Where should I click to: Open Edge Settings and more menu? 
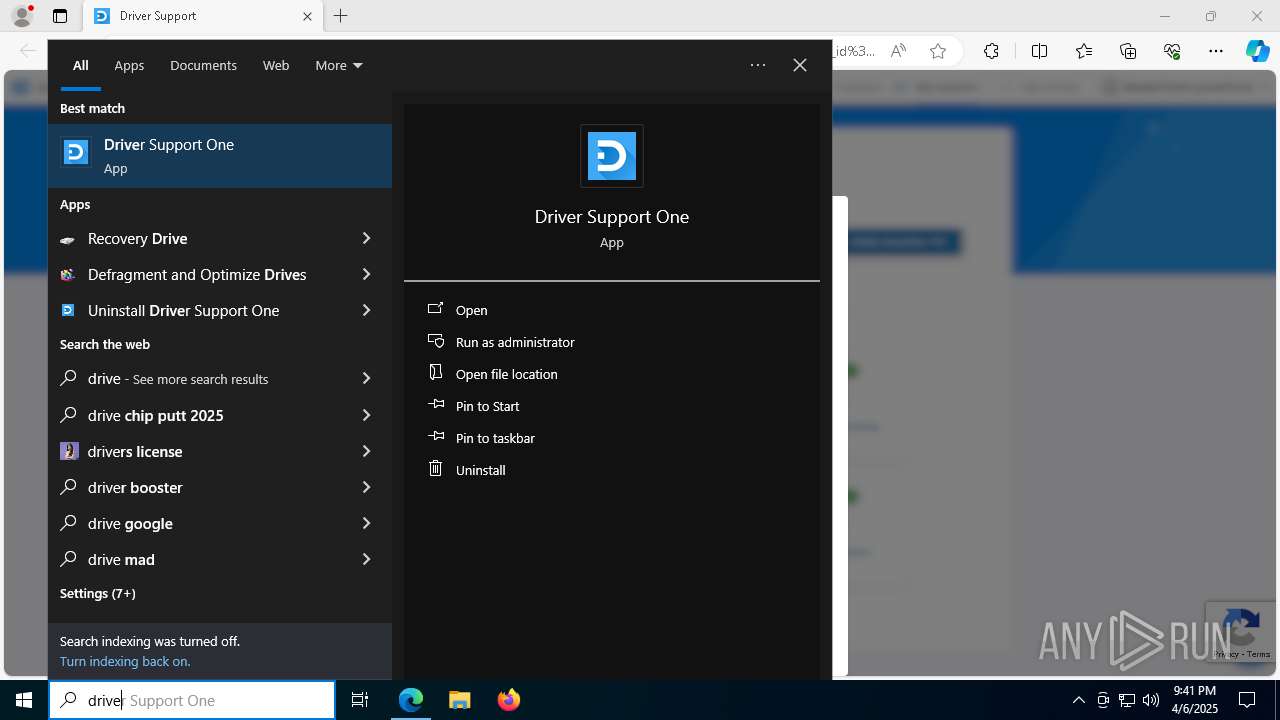click(x=1216, y=51)
